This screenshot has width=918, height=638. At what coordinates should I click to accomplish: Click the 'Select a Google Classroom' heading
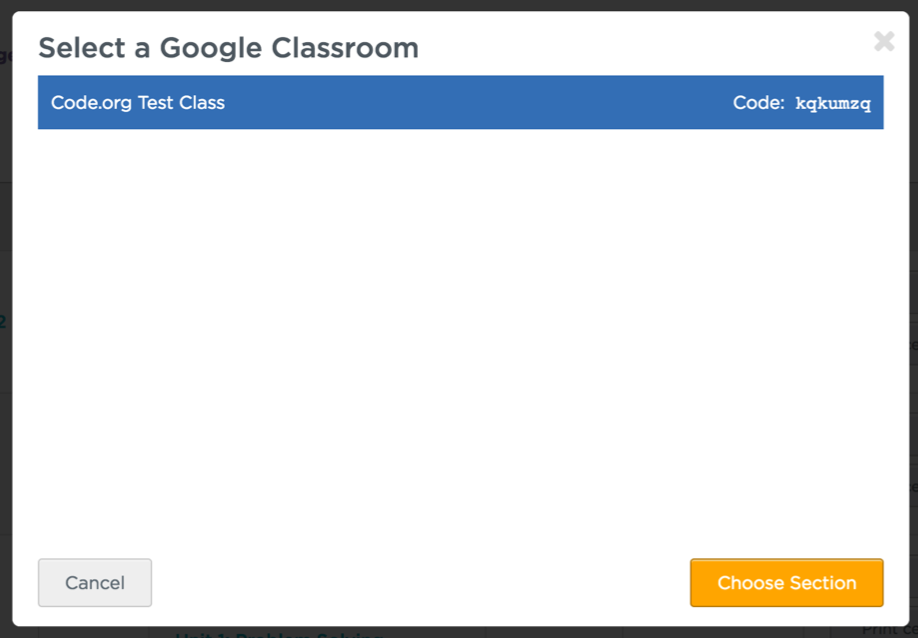point(228,47)
